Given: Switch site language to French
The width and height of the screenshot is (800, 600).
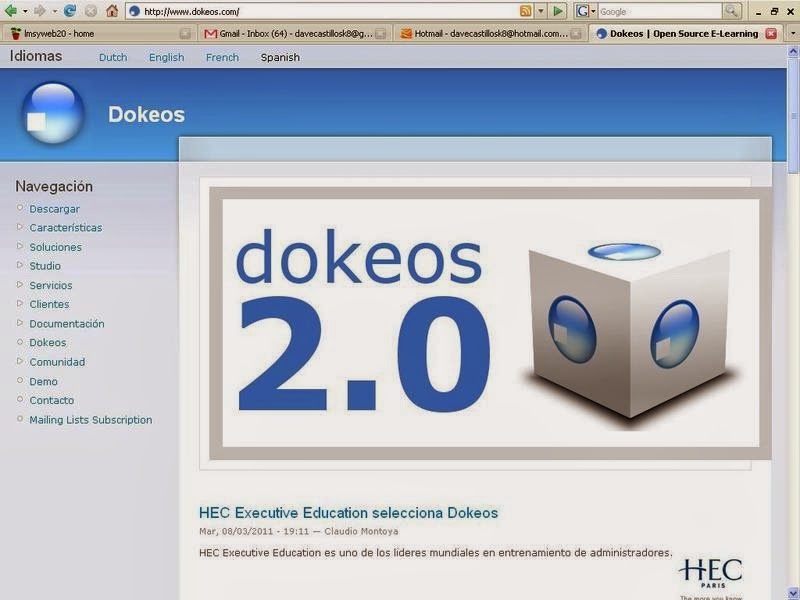Looking at the screenshot, I should click(222, 58).
